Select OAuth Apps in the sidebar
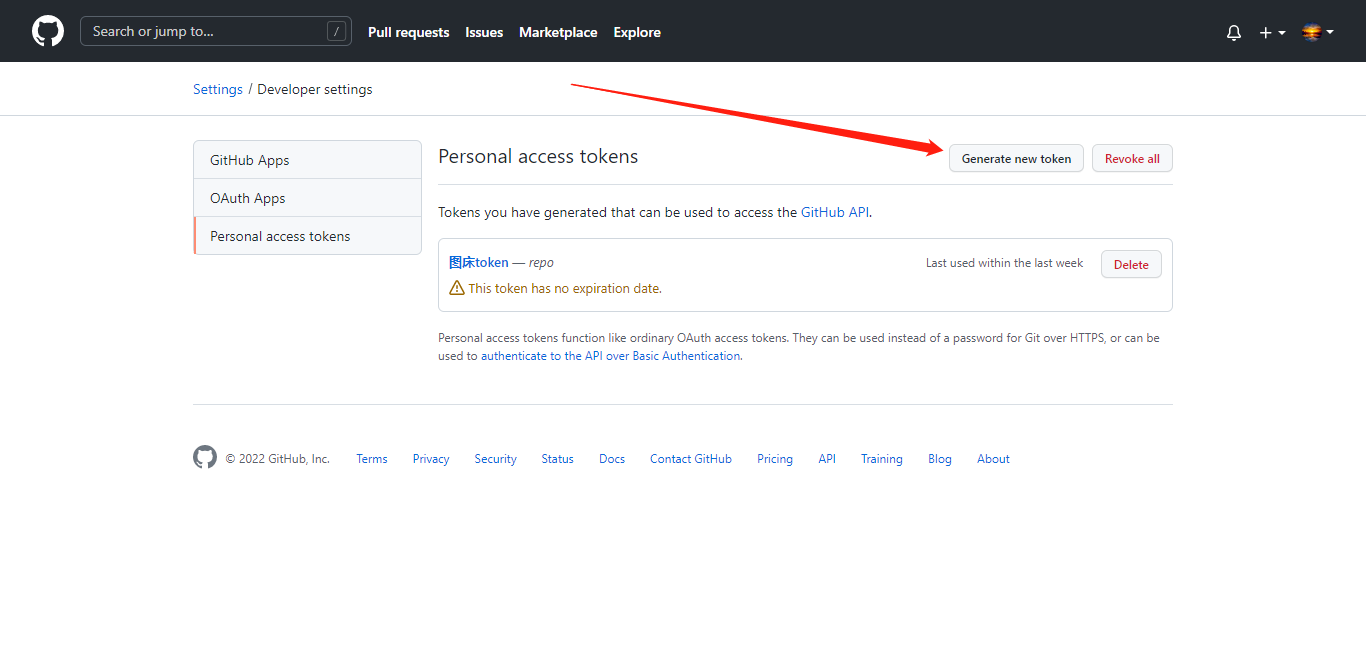1366x663 pixels. point(248,198)
